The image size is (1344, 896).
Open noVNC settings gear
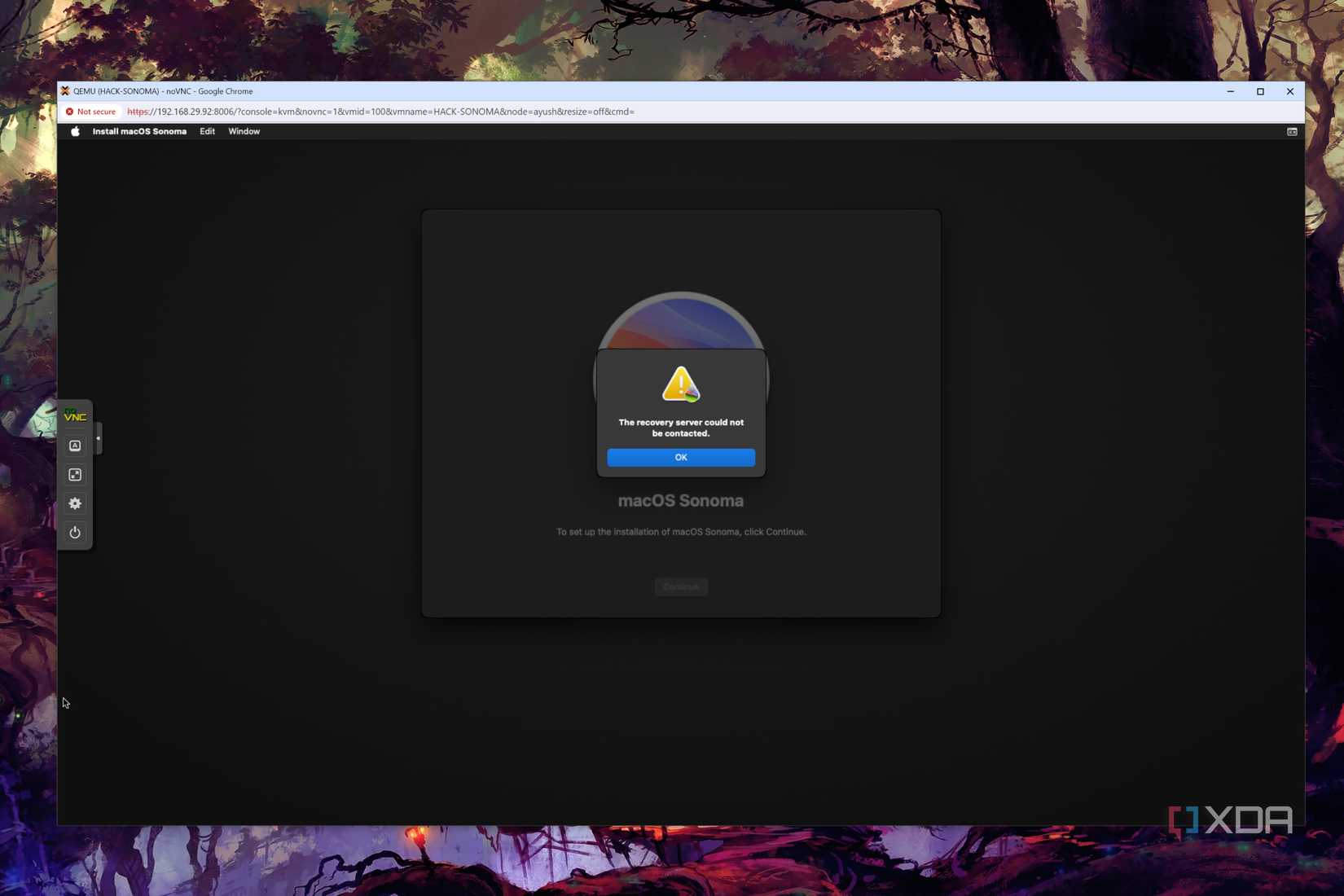[75, 503]
